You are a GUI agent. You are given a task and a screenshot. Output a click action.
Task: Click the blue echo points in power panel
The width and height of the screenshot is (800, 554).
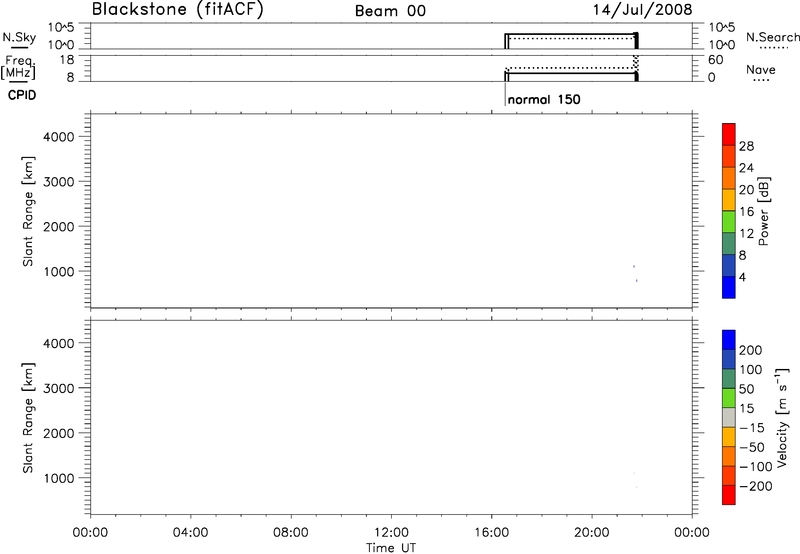pos(635,273)
